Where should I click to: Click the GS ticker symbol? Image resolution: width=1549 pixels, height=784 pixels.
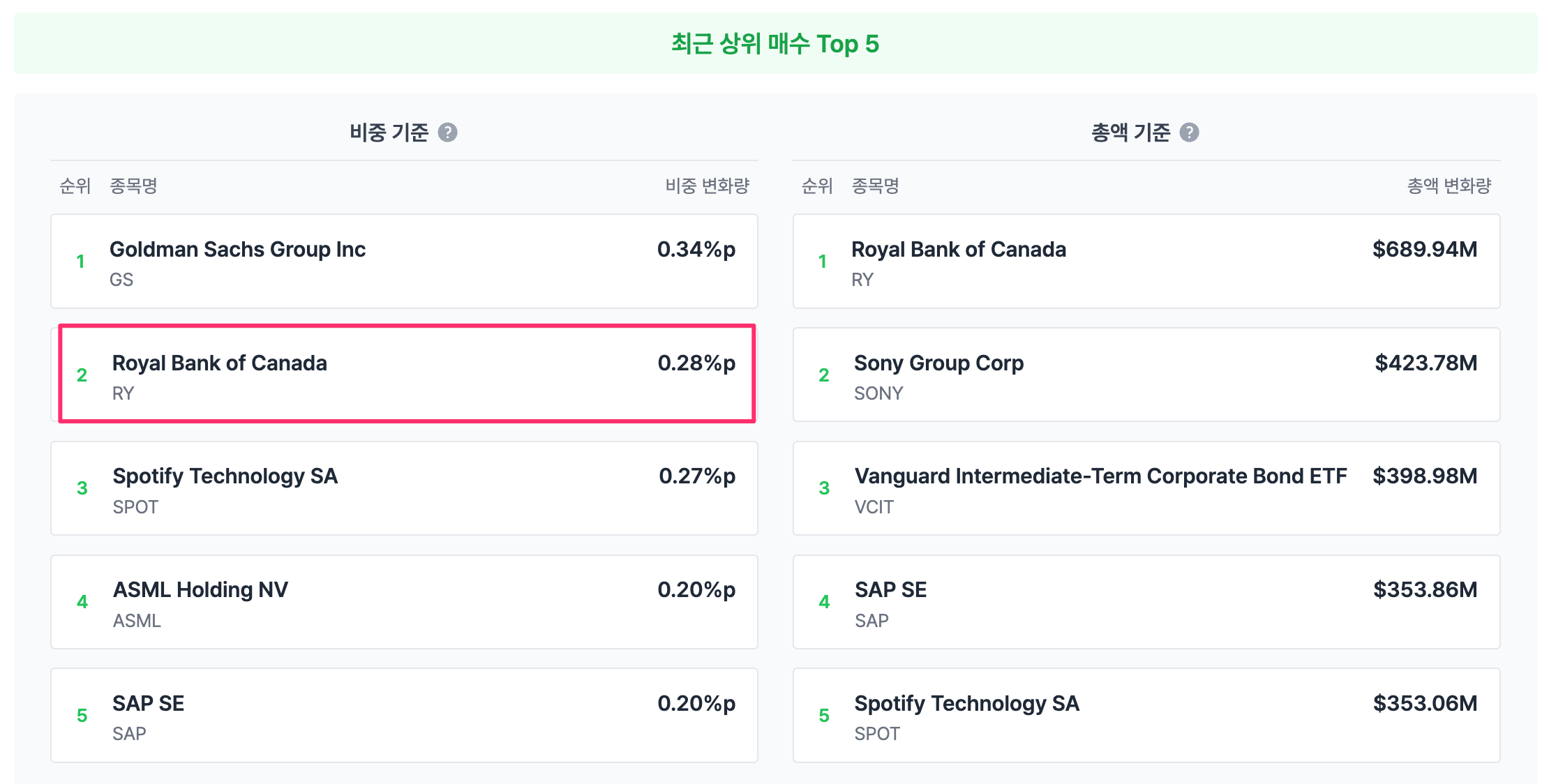coord(121,280)
